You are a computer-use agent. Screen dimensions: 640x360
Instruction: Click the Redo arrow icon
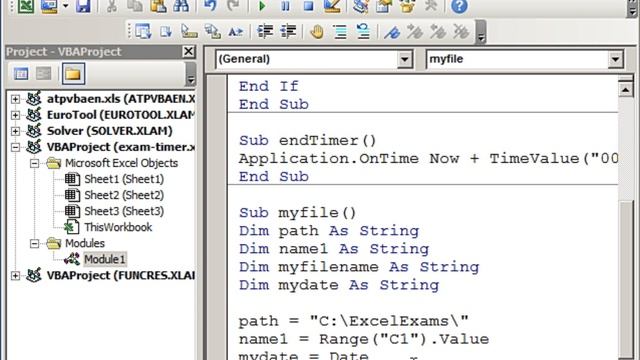(233, 6)
